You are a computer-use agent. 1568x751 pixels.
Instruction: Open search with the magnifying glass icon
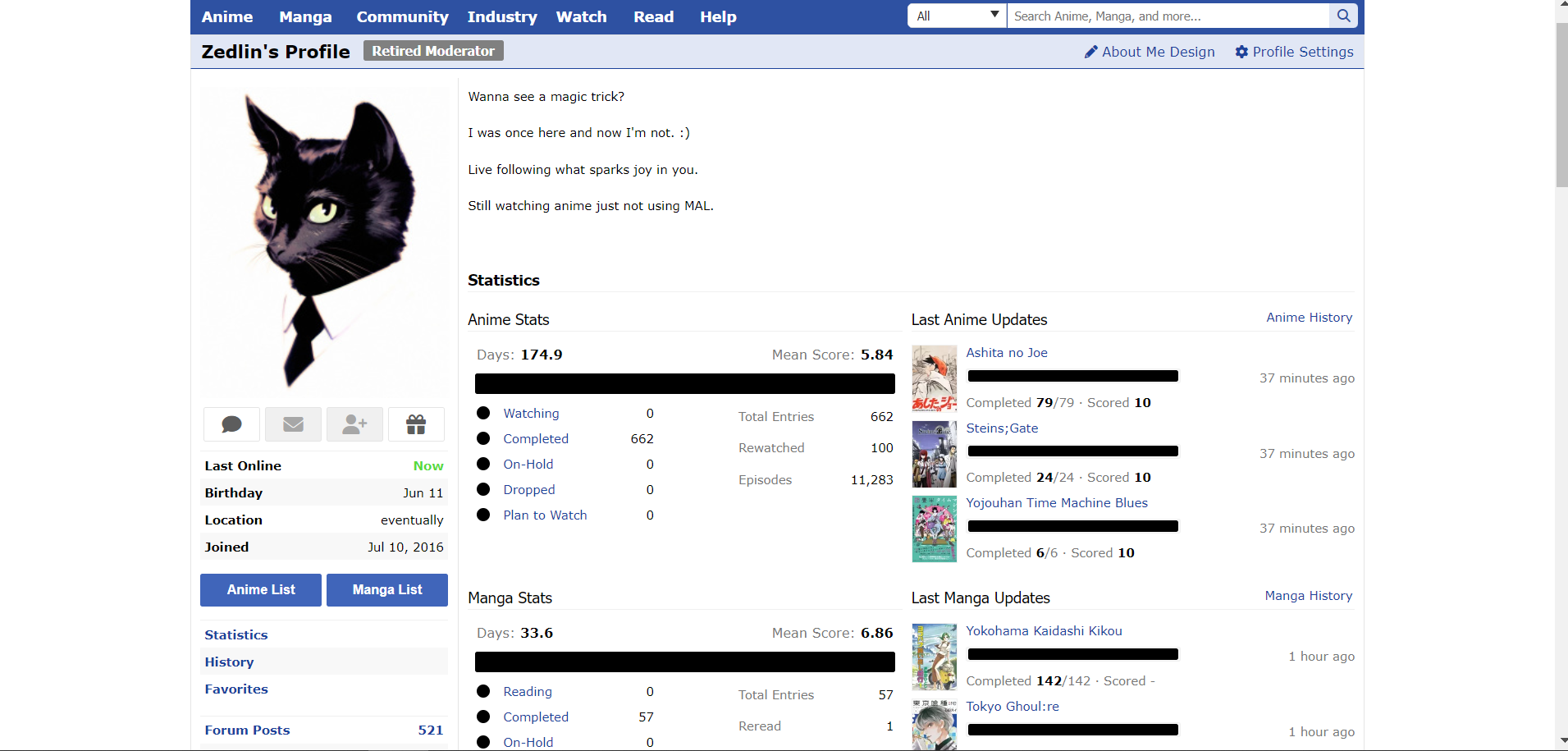point(1343,15)
